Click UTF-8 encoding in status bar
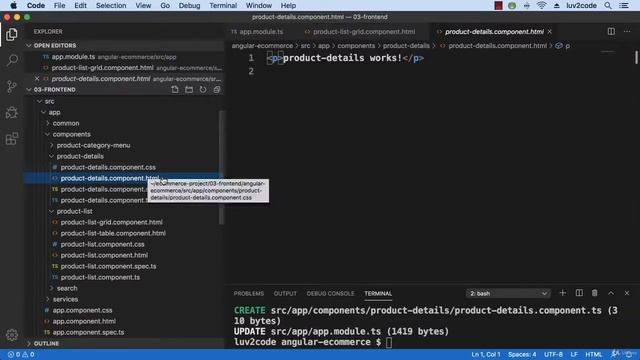 click(553, 354)
